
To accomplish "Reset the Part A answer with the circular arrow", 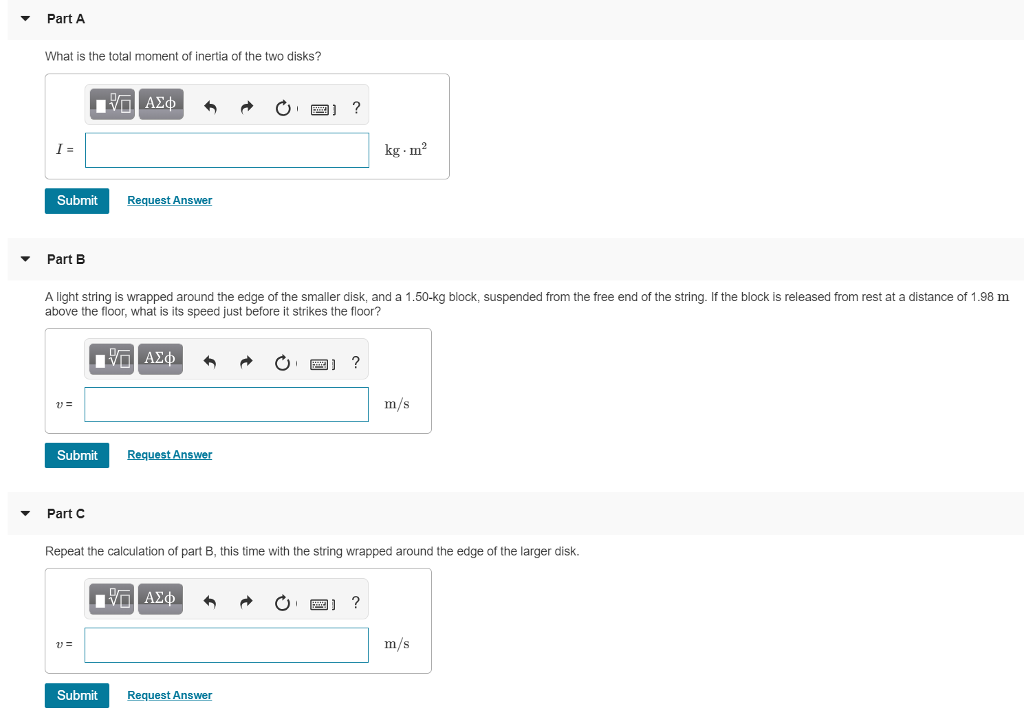I will [x=283, y=104].
